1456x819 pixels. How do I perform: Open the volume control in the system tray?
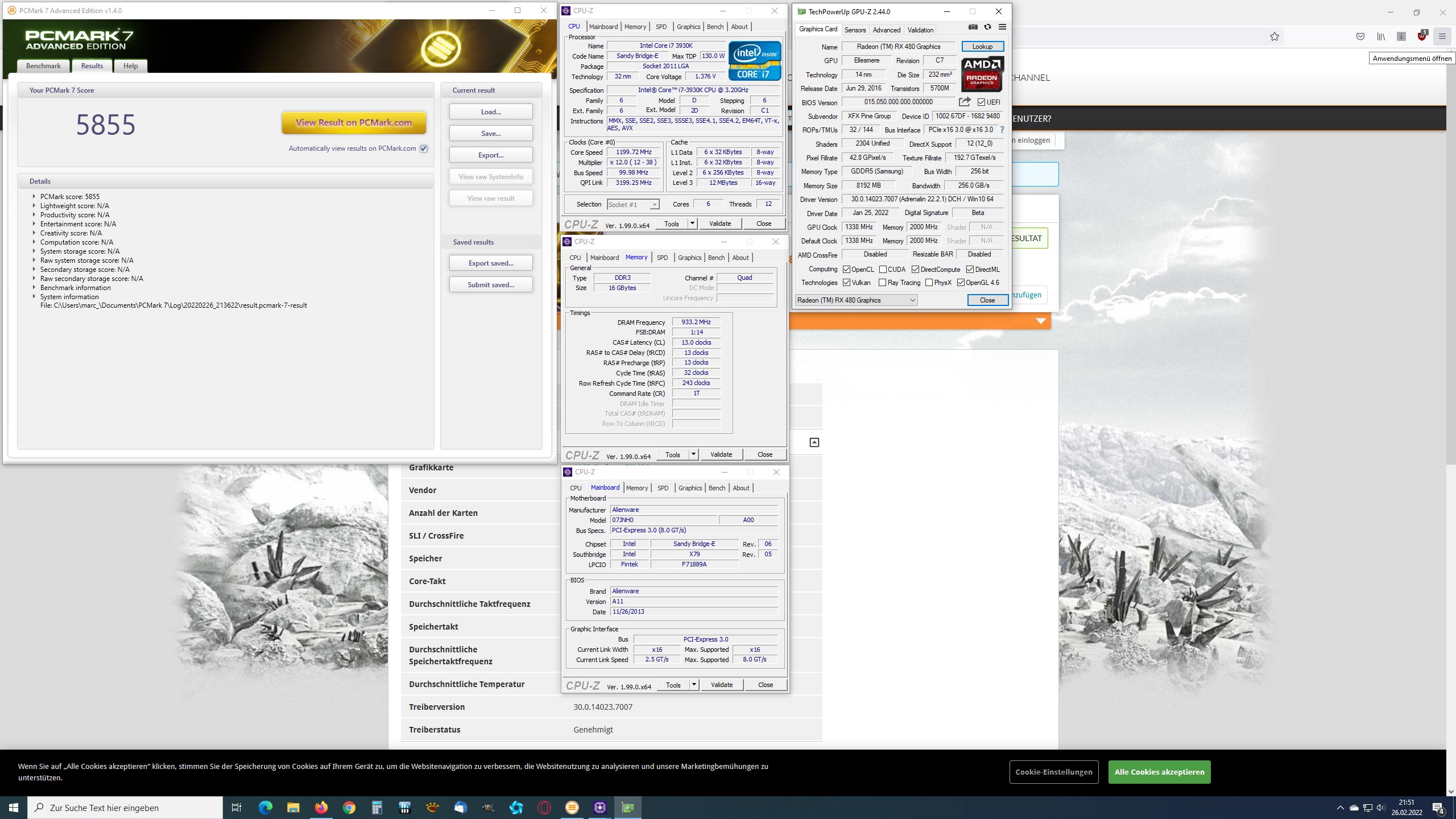pyautogui.click(x=1380, y=808)
